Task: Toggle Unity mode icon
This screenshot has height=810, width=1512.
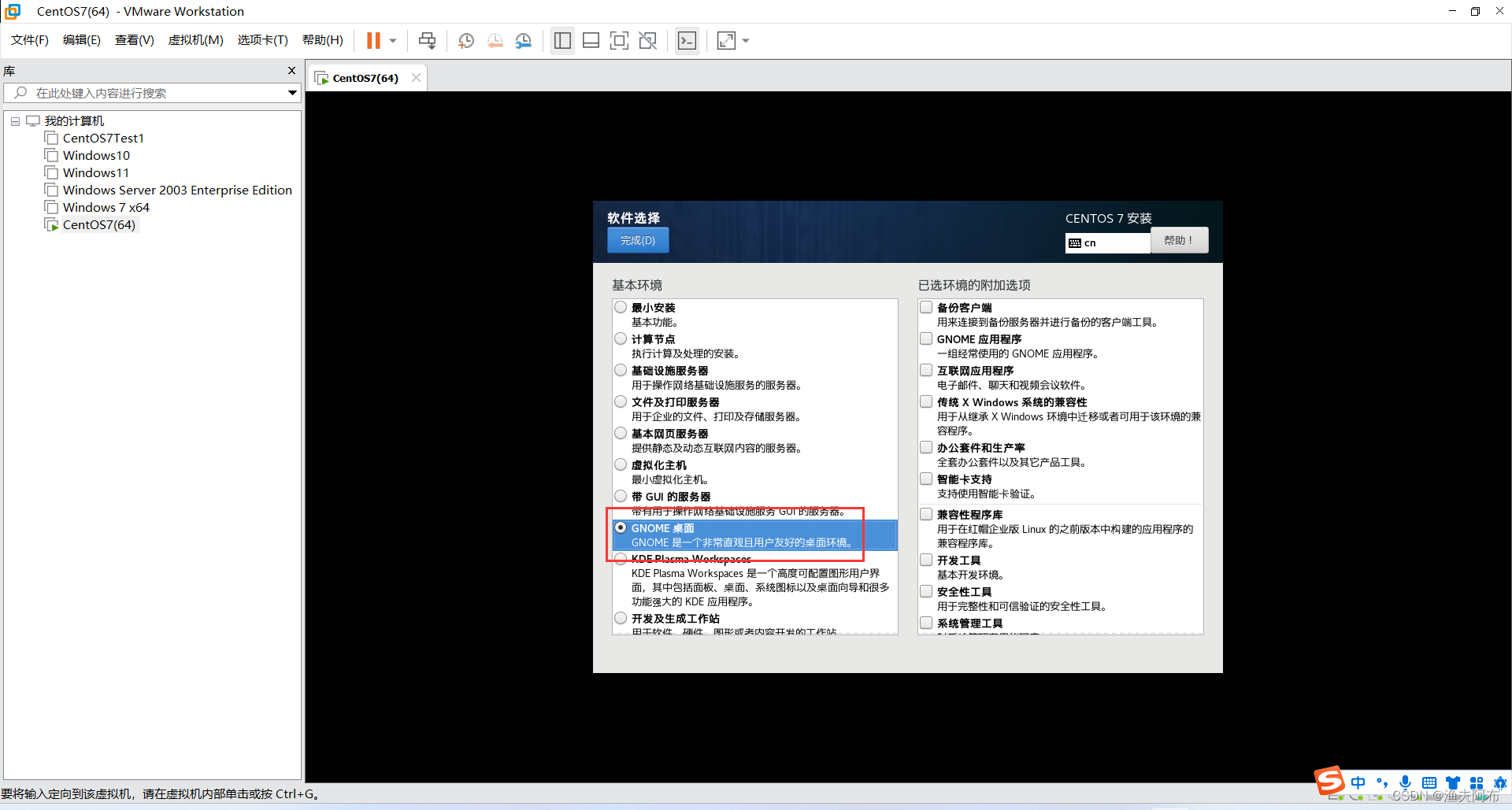Action: pos(648,40)
